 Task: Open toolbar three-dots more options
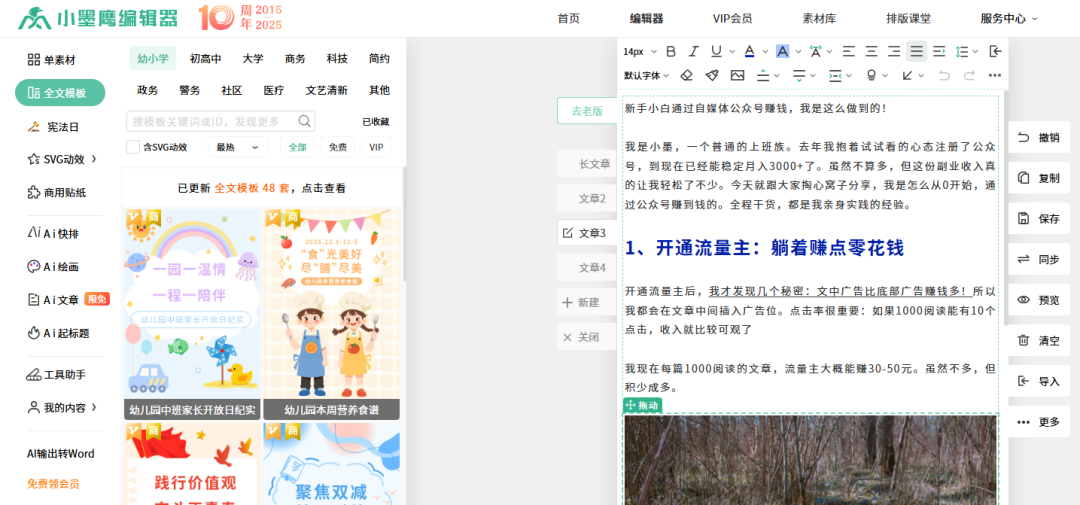[995, 75]
